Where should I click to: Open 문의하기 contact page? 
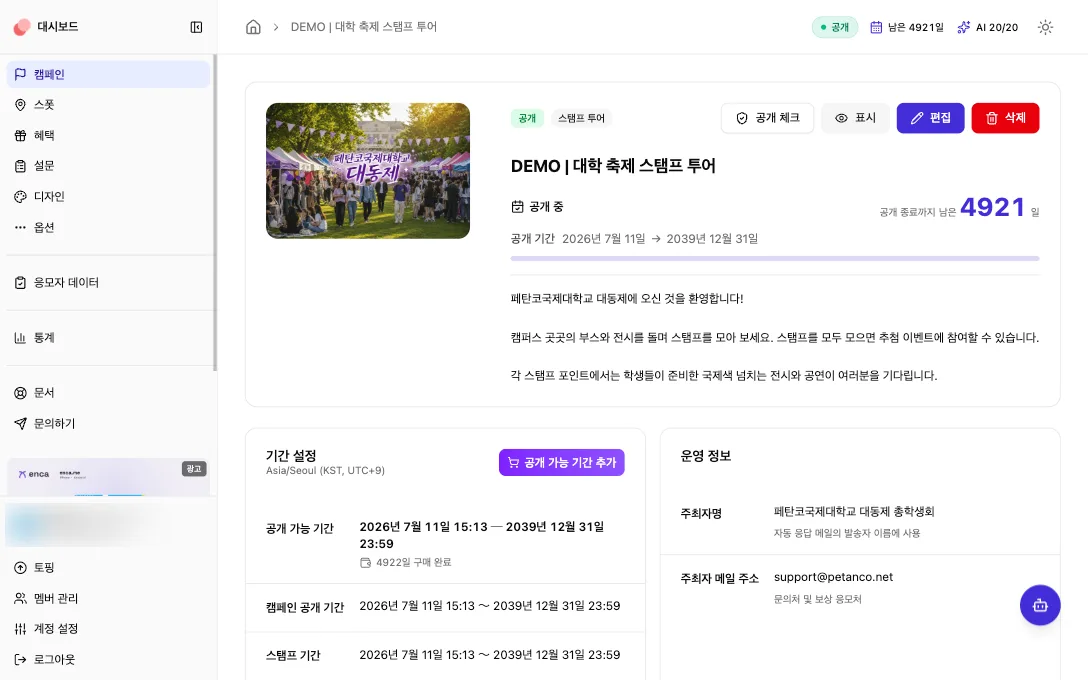[108, 423]
